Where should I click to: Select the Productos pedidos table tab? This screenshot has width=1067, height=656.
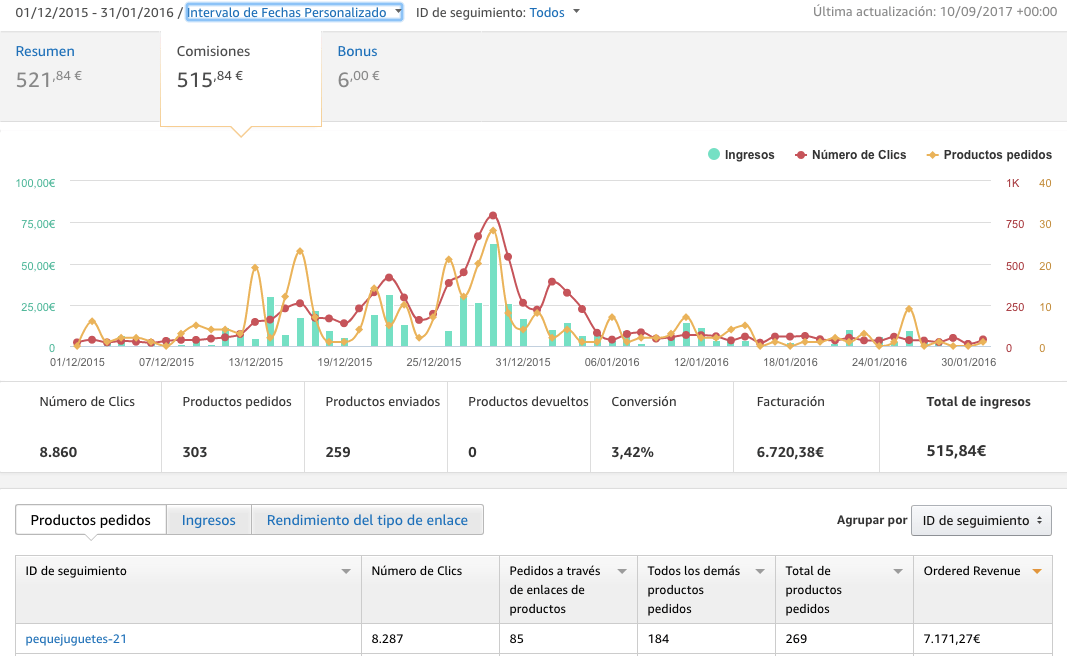(x=91, y=520)
